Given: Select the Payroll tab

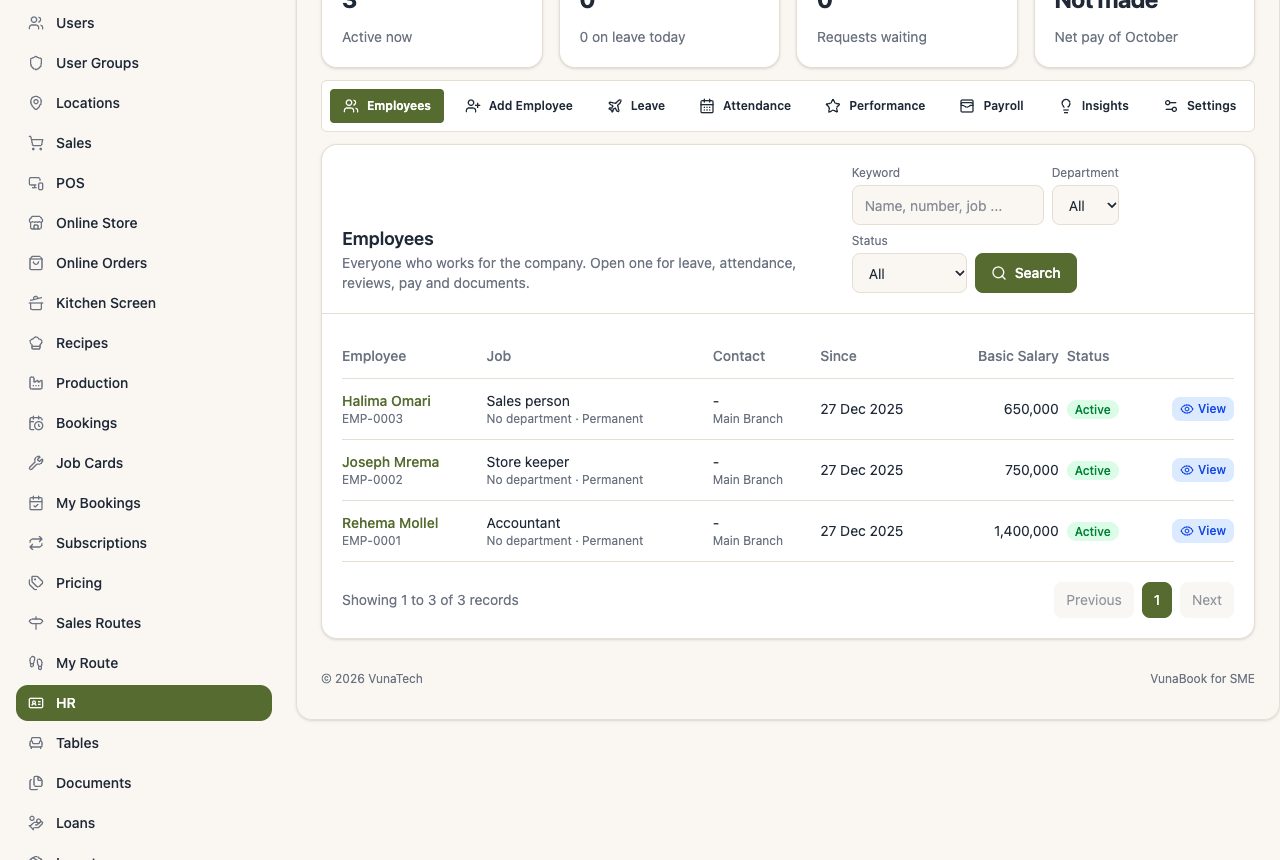Looking at the screenshot, I should (992, 106).
